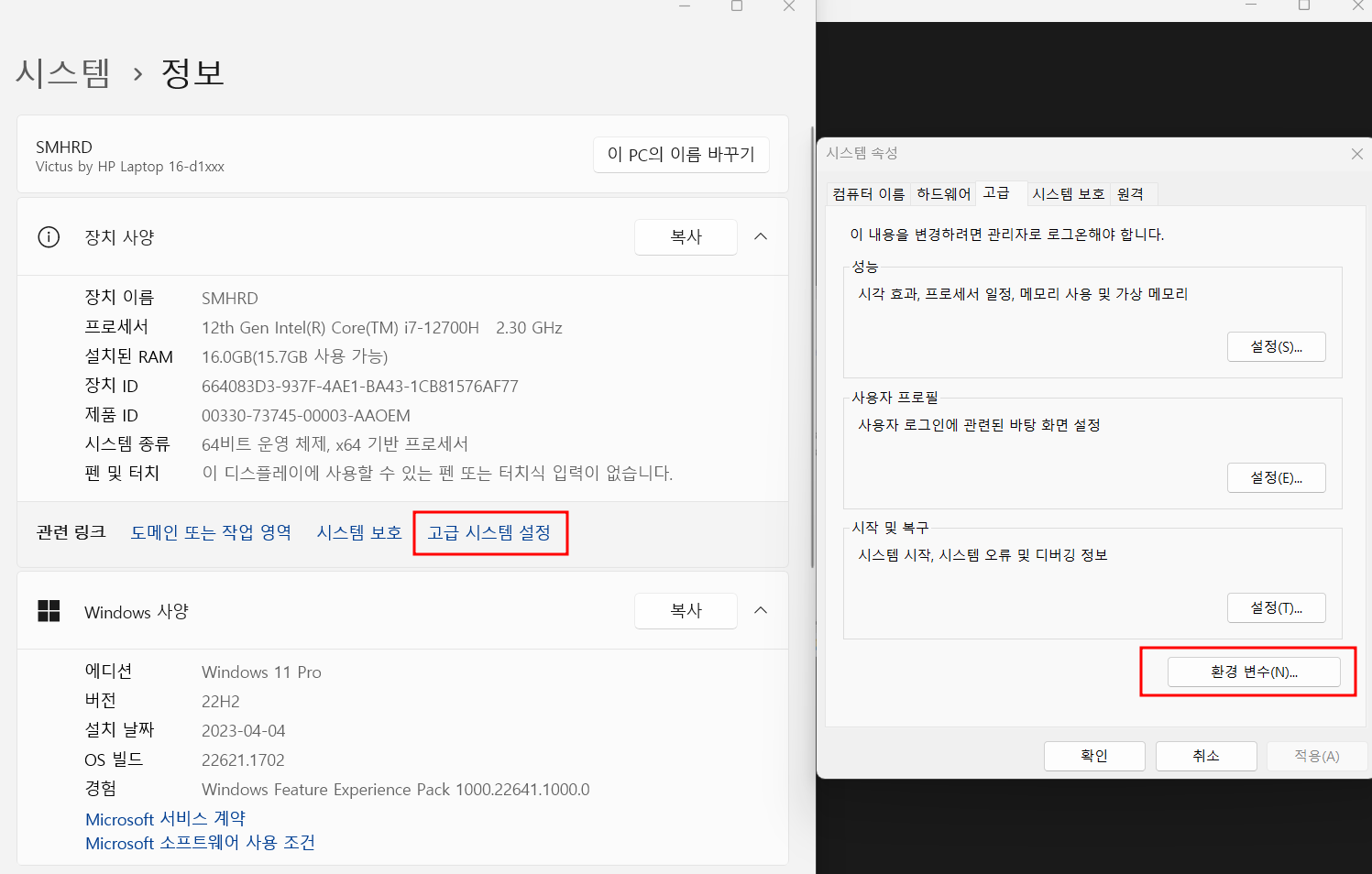The image size is (1372, 874).
Task: Maximize the Settings window
Action: pos(737,5)
